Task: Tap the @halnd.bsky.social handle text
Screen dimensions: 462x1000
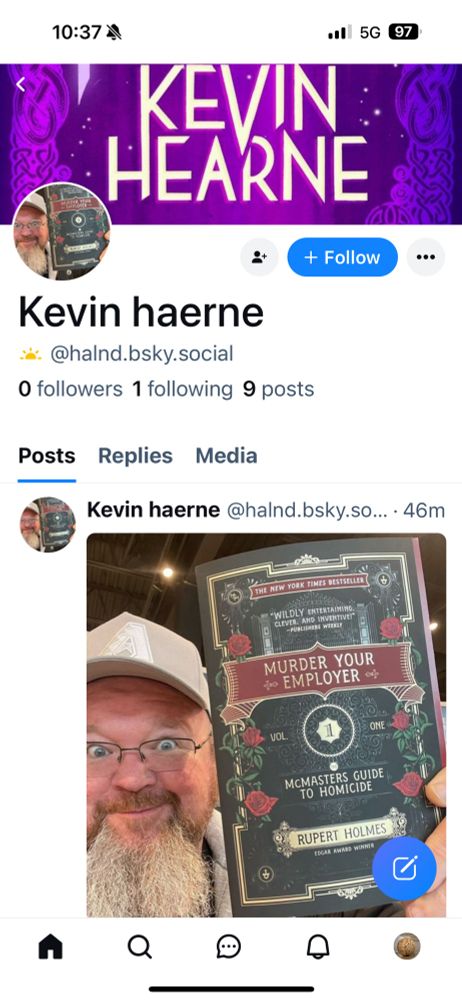Action: pyautogui.click(x=141, y=353)
